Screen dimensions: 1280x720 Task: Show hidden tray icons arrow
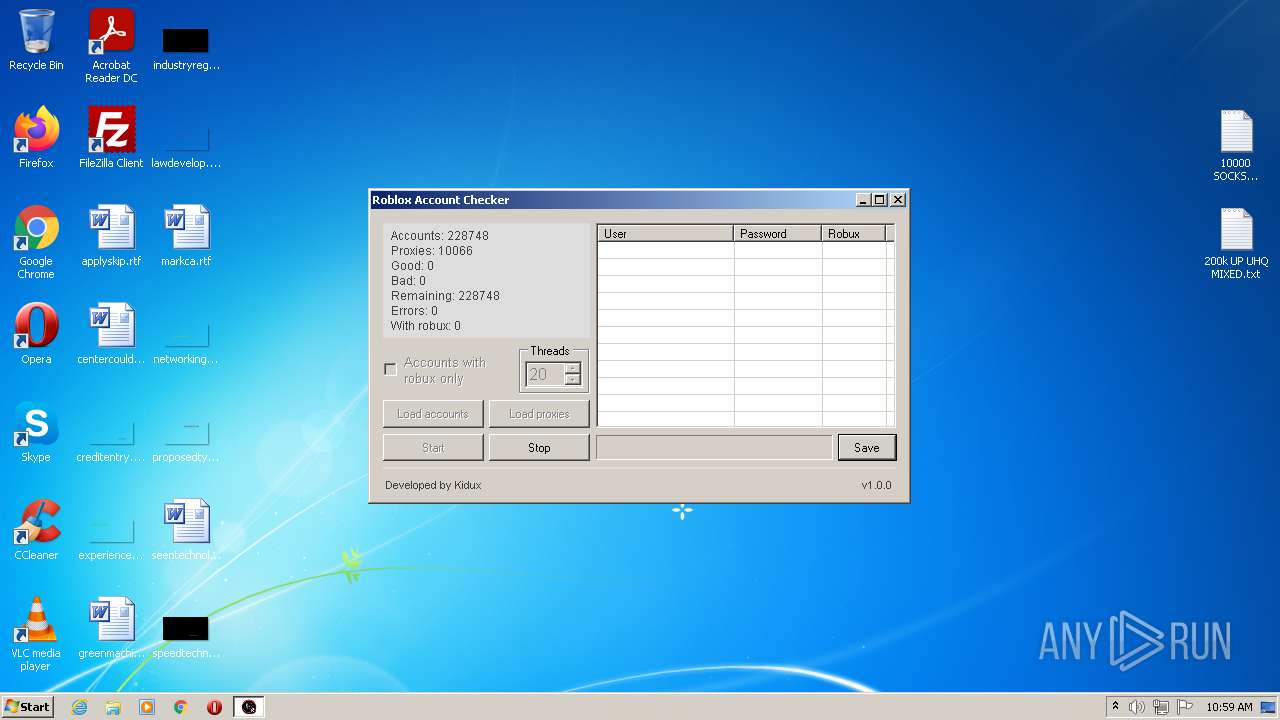(1115, 707)
